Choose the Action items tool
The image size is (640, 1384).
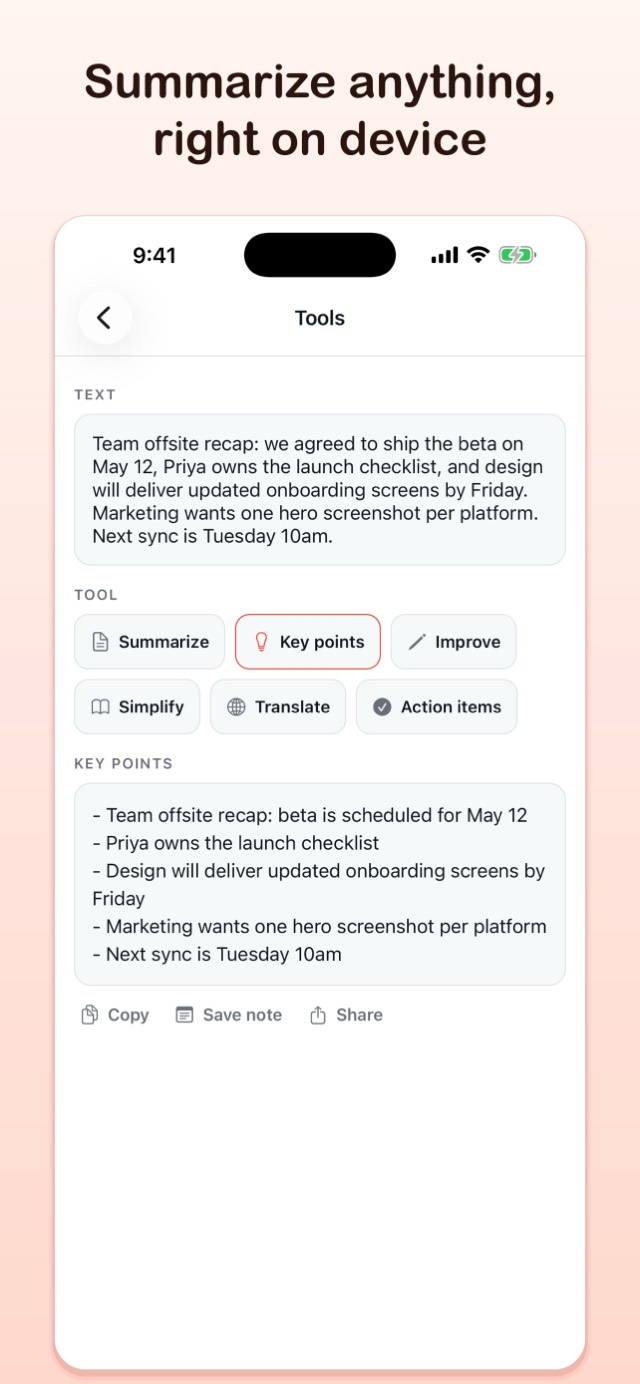(x=437, y=707)
